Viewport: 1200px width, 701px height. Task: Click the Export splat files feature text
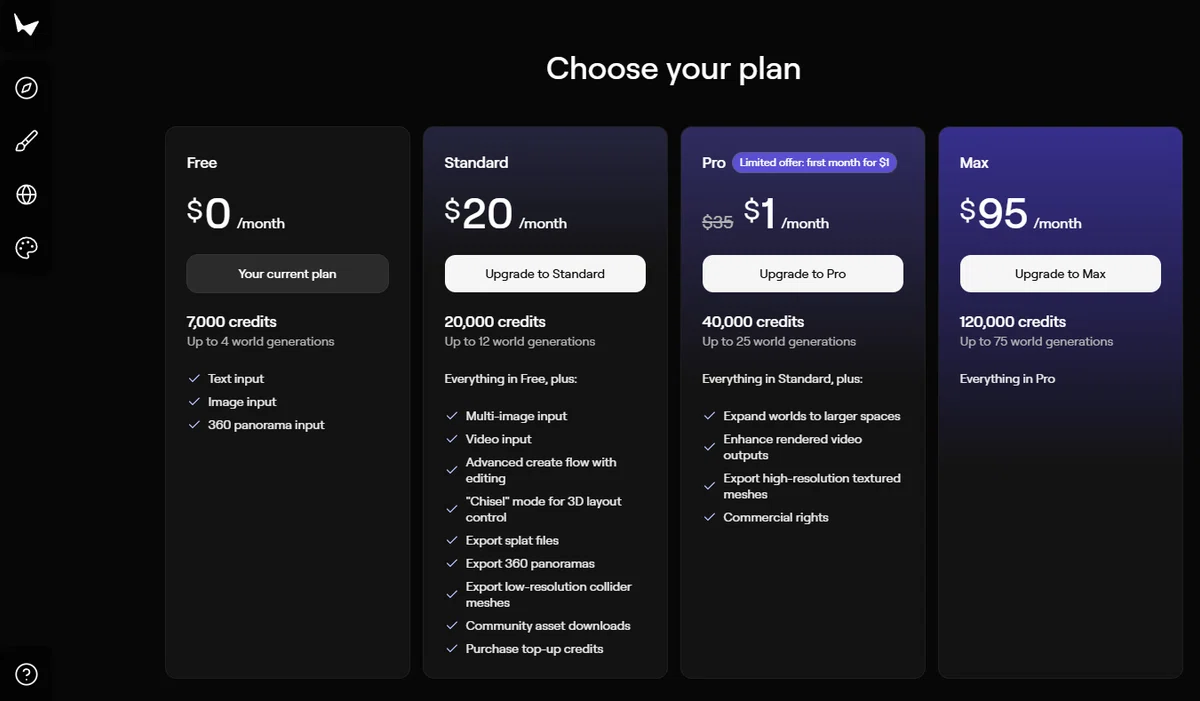point(512,541)
